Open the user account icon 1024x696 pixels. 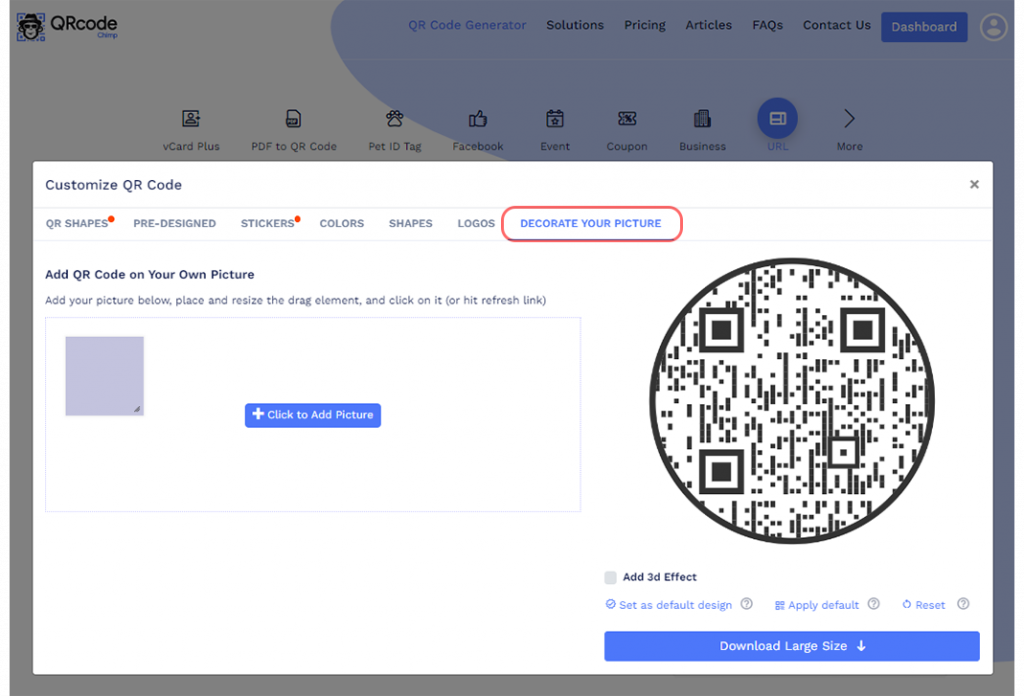click(993, 27)
